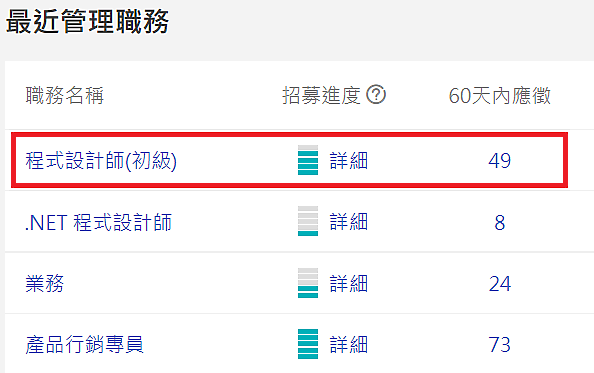
Task: Open .NET 程式設計師 job title link
Action: 98,222
